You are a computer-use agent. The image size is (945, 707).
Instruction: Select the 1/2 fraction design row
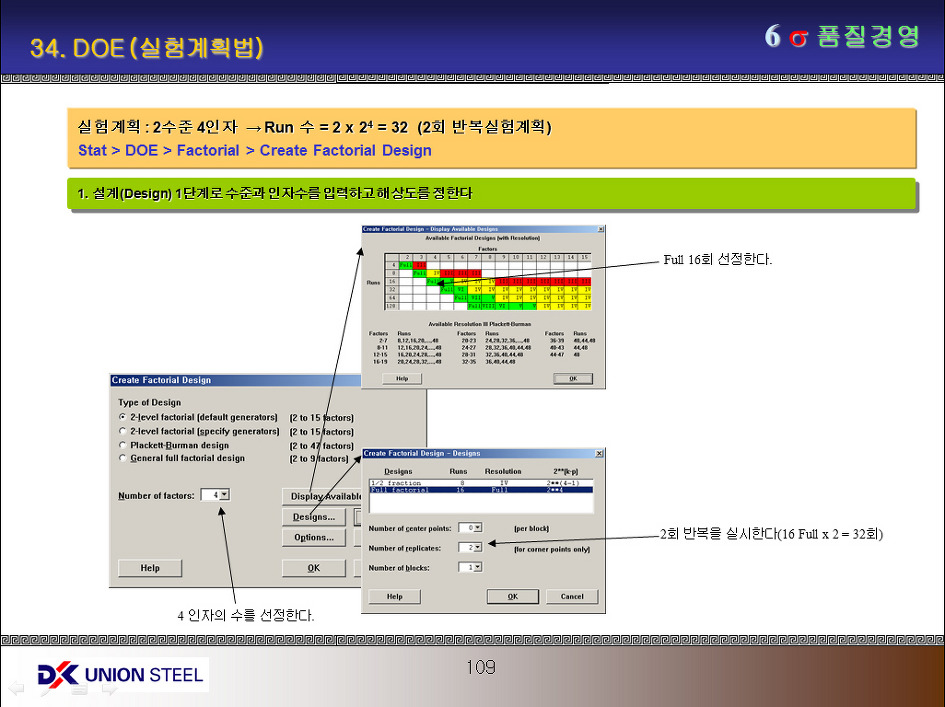pos(482,483)
